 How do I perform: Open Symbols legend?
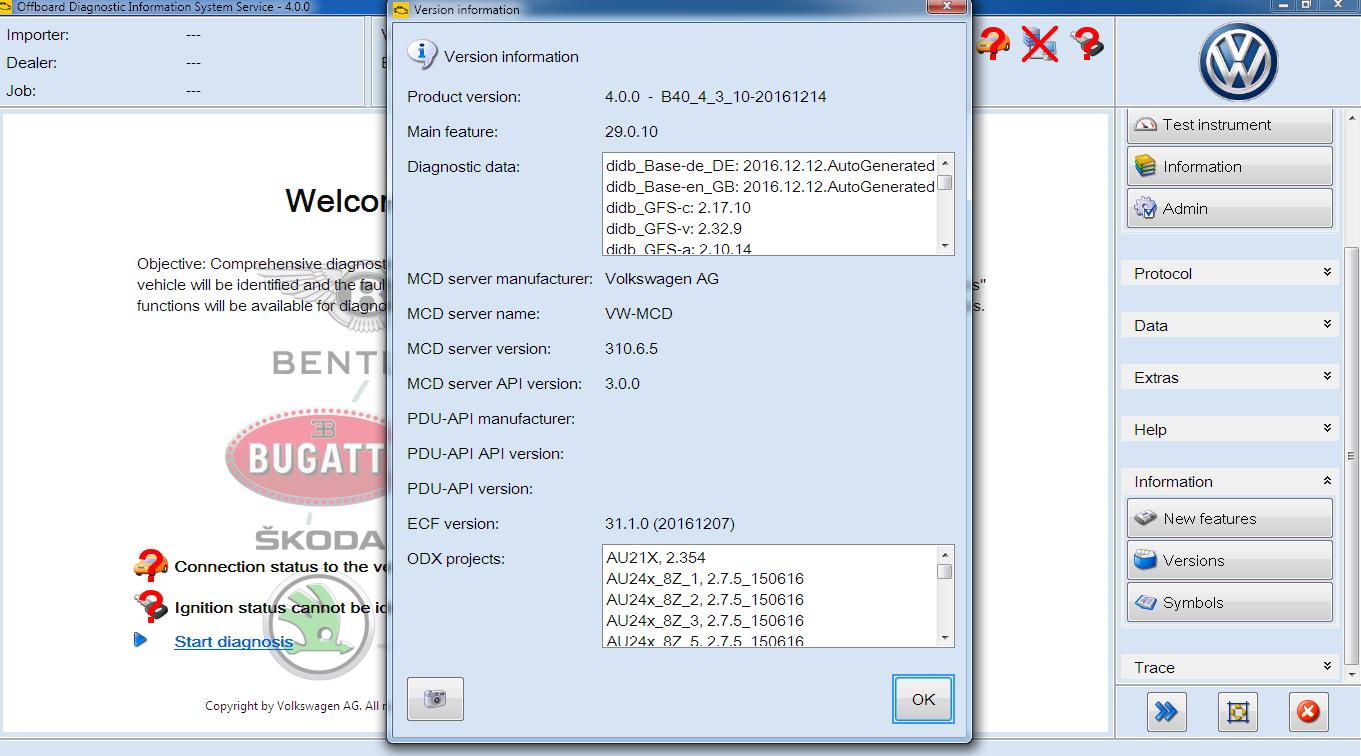click(x=1230, y=602)
